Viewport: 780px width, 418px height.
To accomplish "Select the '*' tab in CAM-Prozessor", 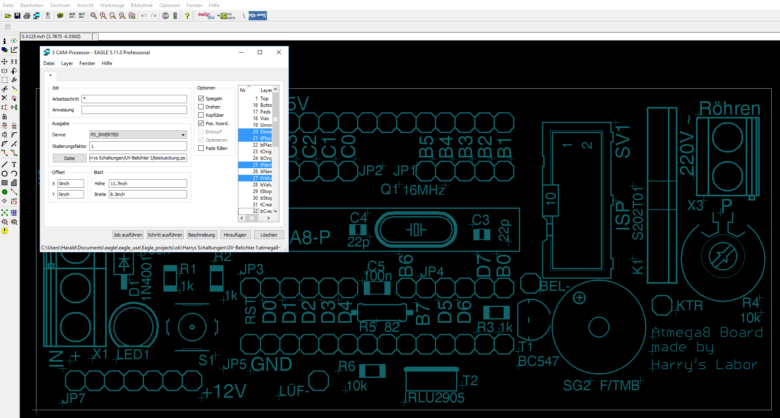I will point(50,76).
